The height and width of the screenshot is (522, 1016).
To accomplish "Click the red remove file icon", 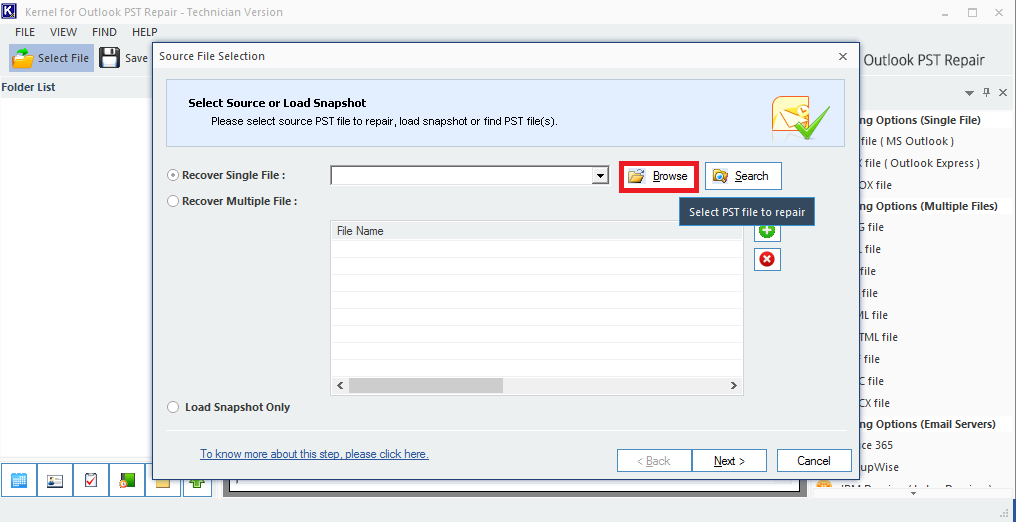I will (x=767, y=260).
